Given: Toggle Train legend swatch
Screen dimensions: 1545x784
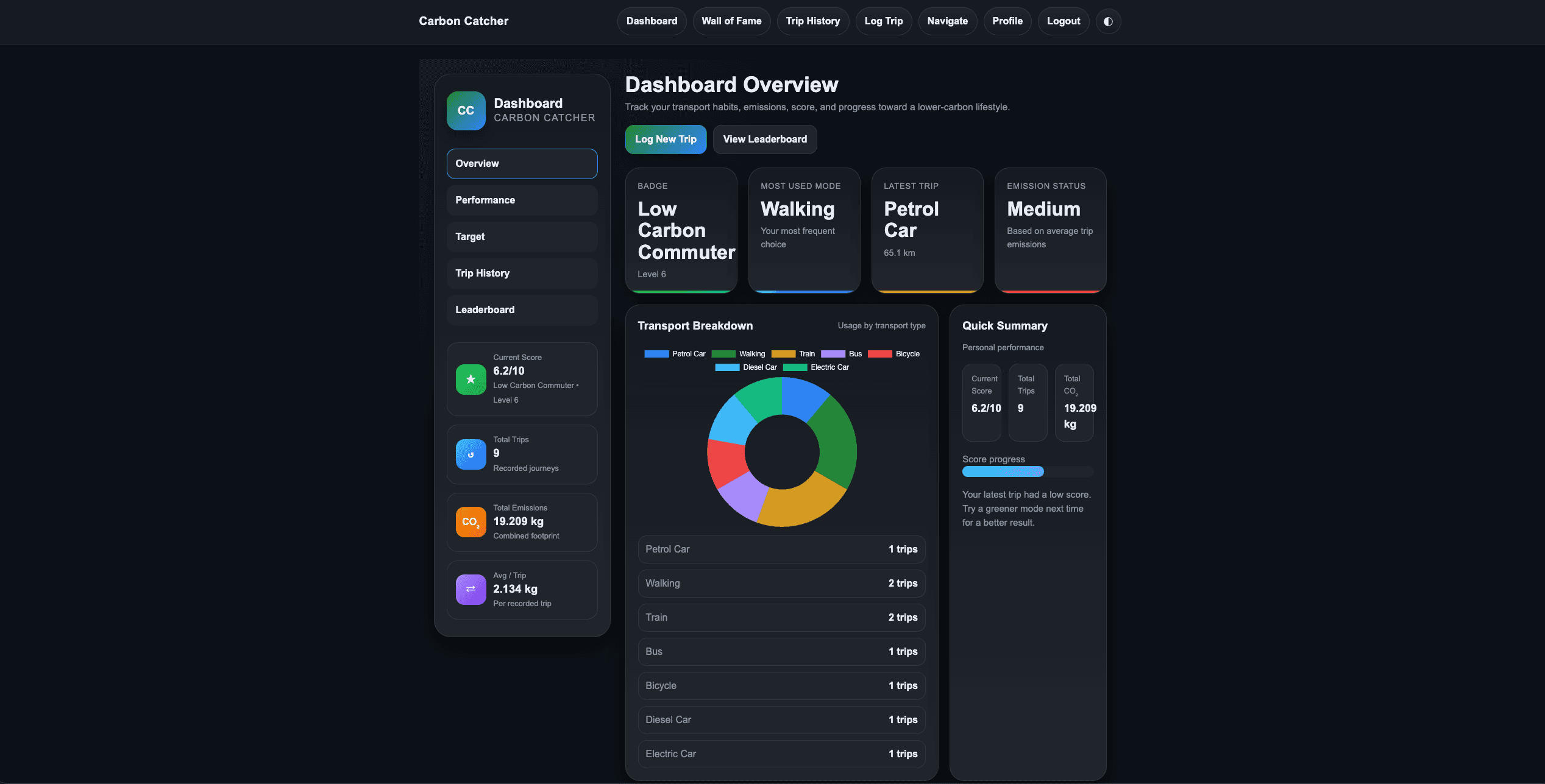Looking at the screenshot, I should pyautogui.click(x=783, y=354).
